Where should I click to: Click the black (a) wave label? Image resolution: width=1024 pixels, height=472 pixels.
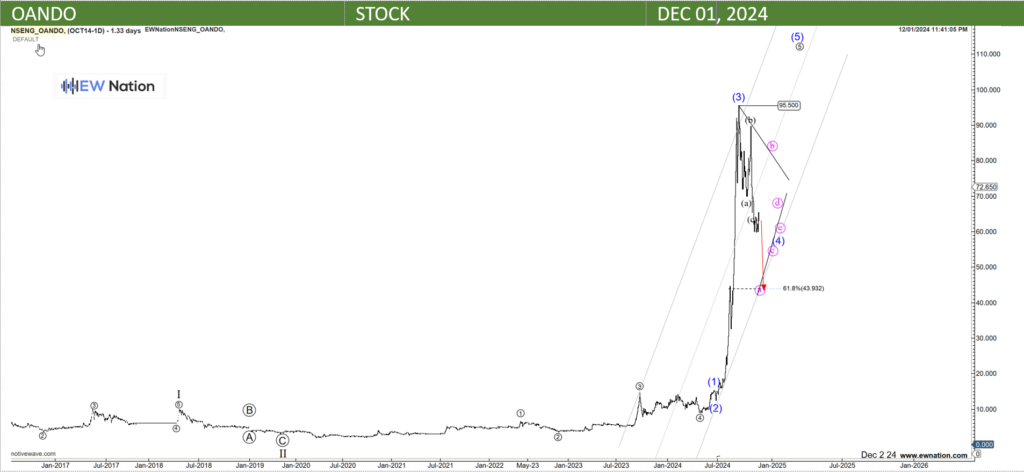(x=746, y=204)
